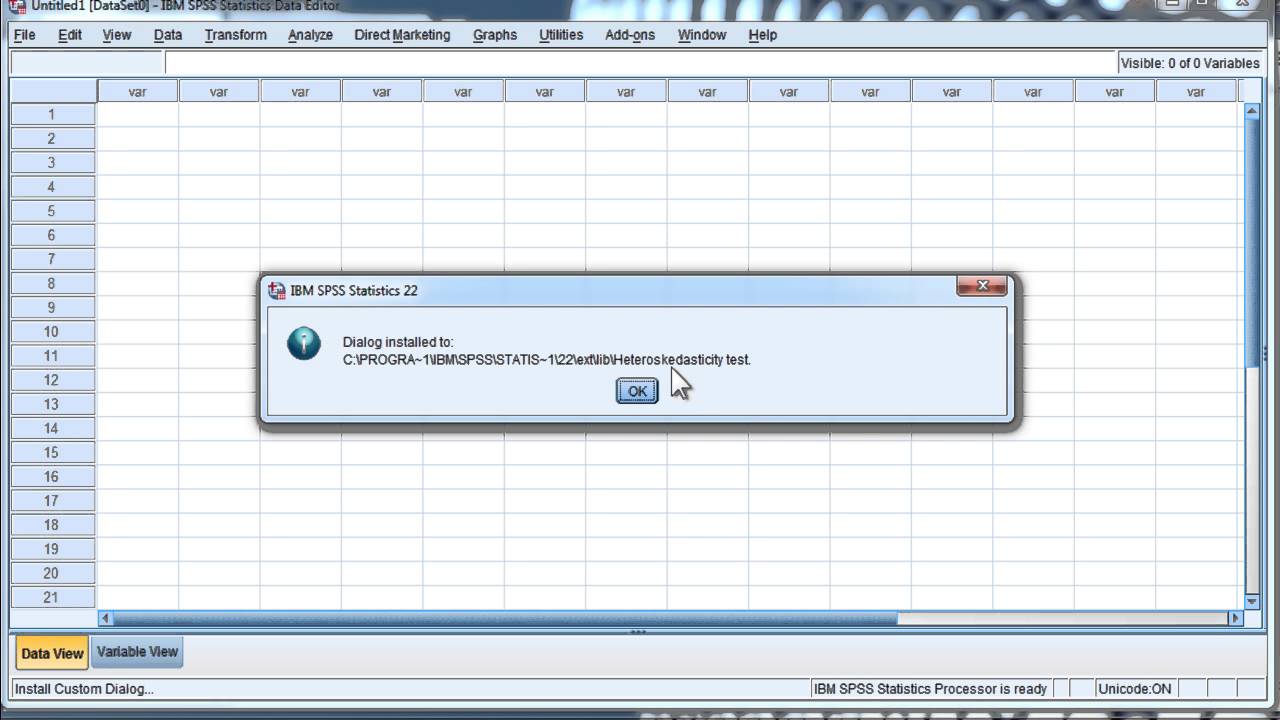Open the Transform menu

click(x=236, y=35)
